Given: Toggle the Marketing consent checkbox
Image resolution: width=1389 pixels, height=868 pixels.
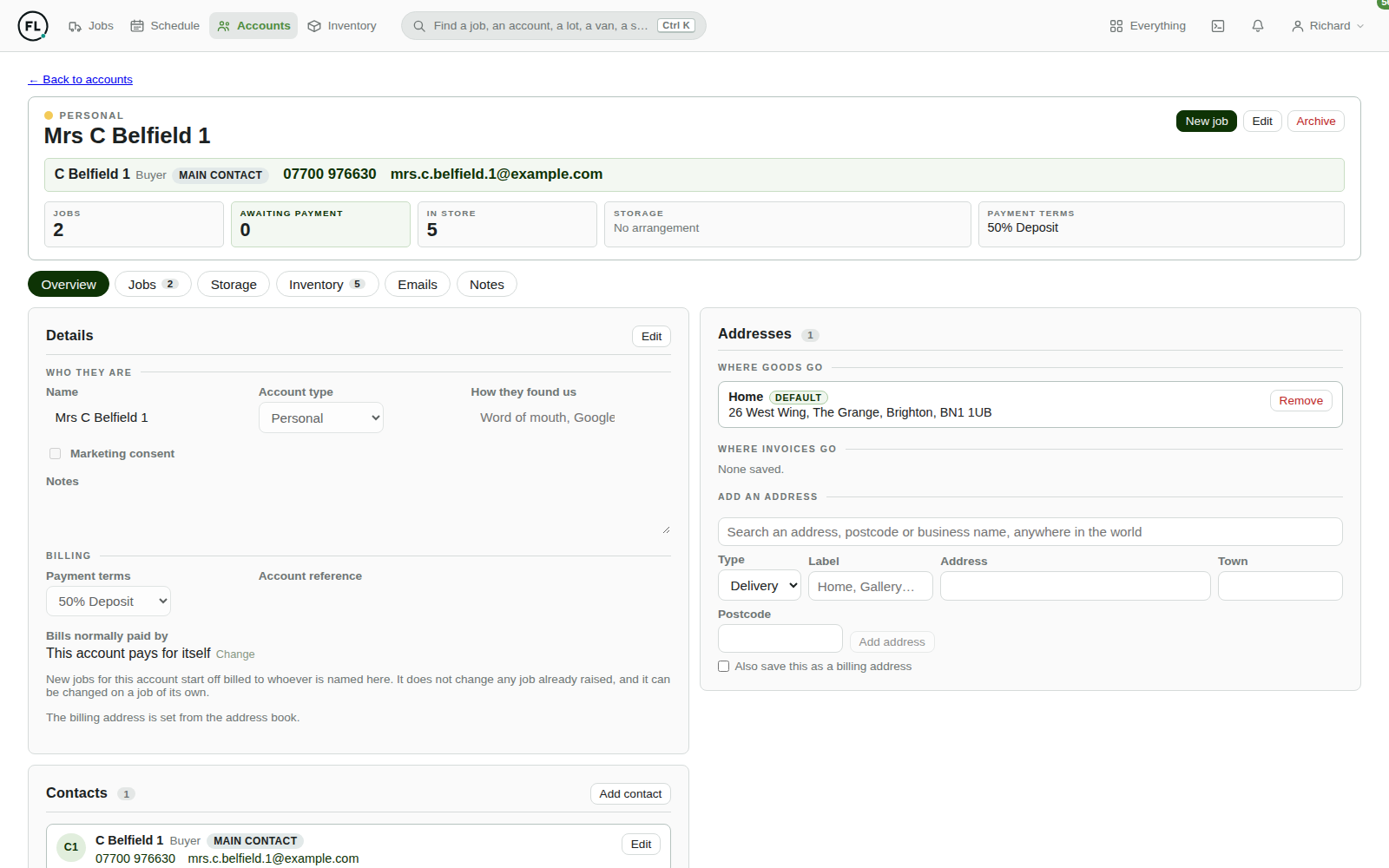Looking at the screenshot, I should [56, 453].
